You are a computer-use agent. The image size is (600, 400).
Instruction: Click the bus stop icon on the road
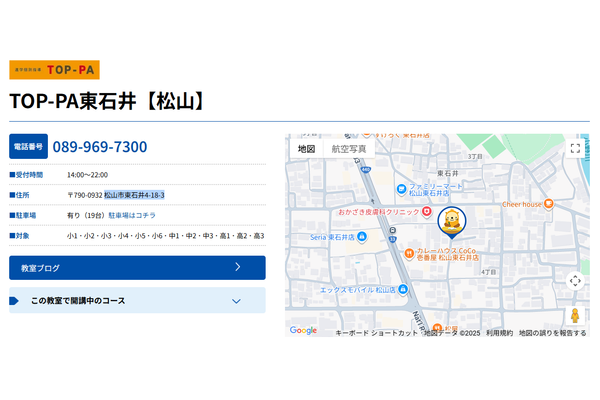pos(393,230)
